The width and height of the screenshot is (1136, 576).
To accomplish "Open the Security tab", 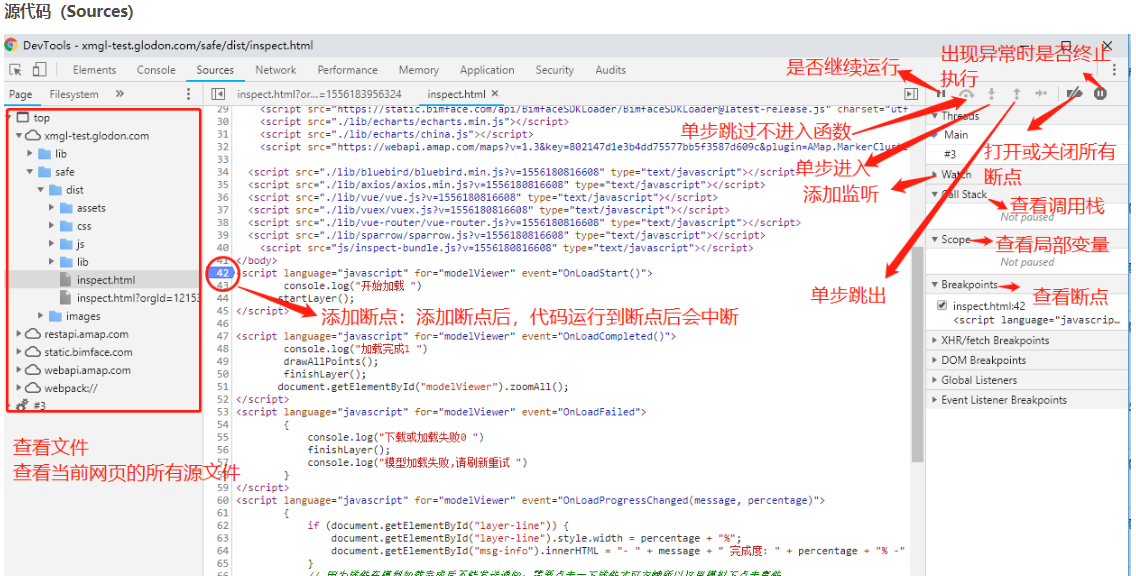I will [554, 70].
